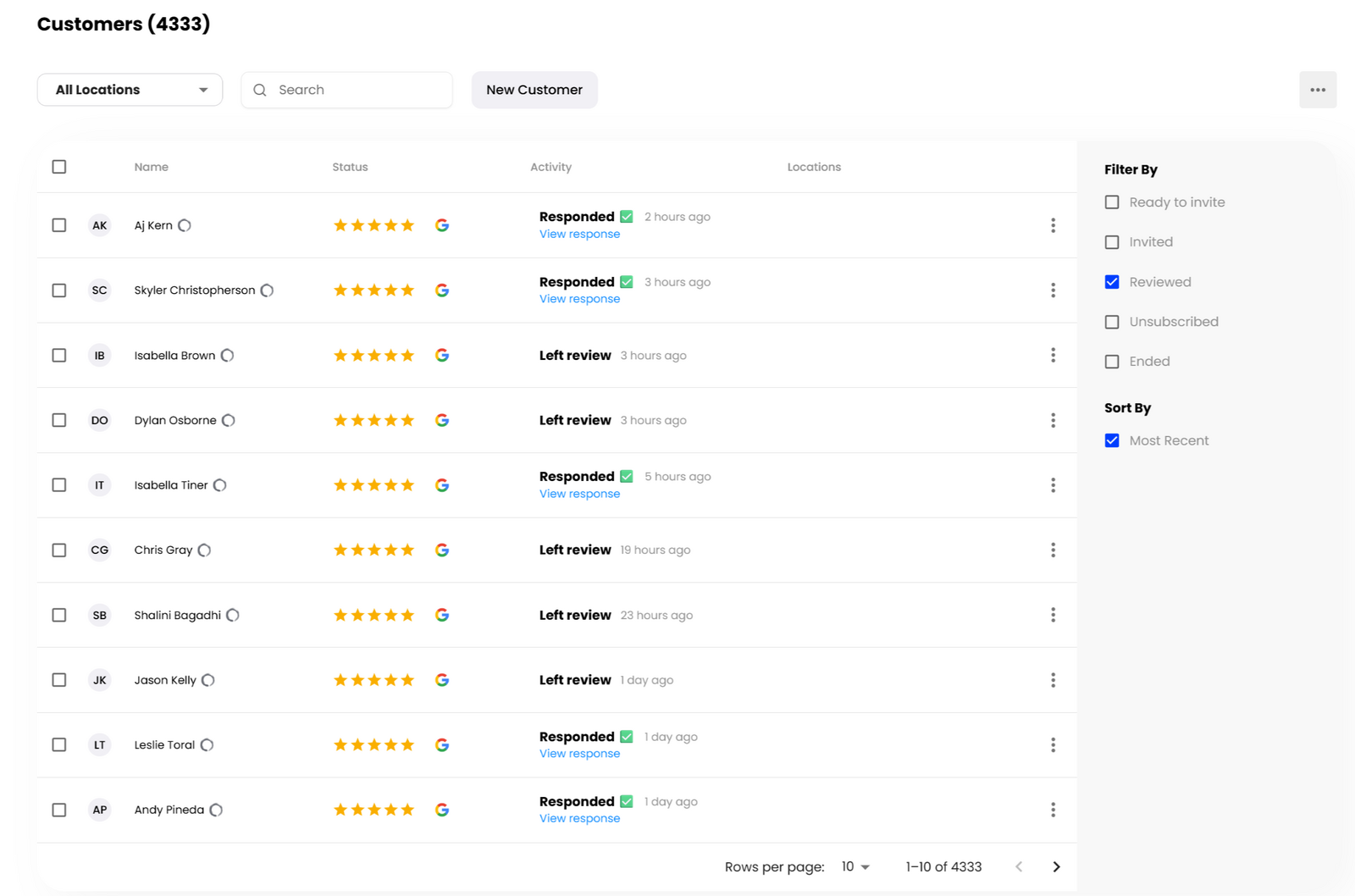Enable the Ready to invite filter
The width and height of the screenshot is (1355, 896).
coord(1112,202)
